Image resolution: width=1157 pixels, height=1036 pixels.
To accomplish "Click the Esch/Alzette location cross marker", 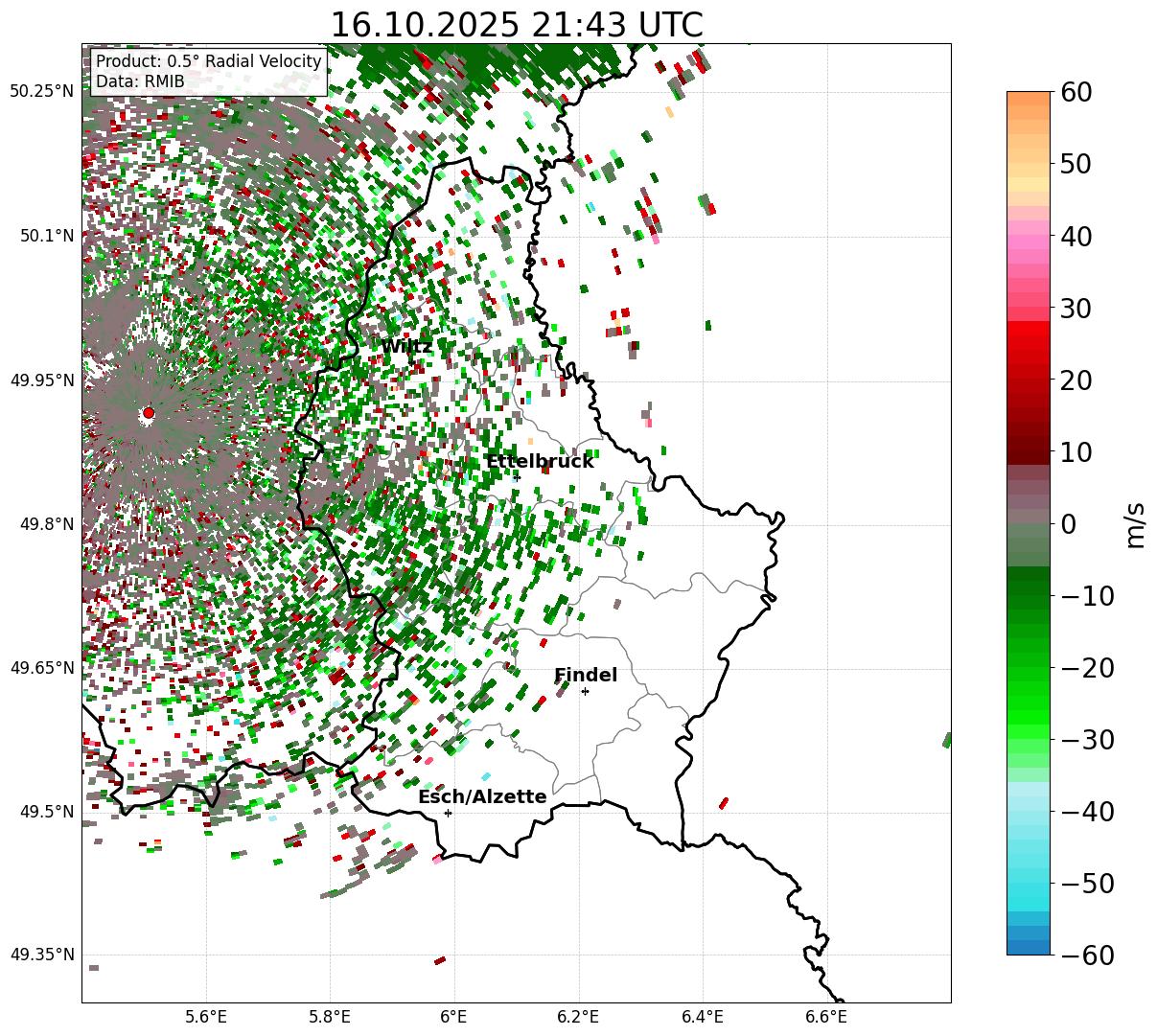I will (x=448, y=813).
